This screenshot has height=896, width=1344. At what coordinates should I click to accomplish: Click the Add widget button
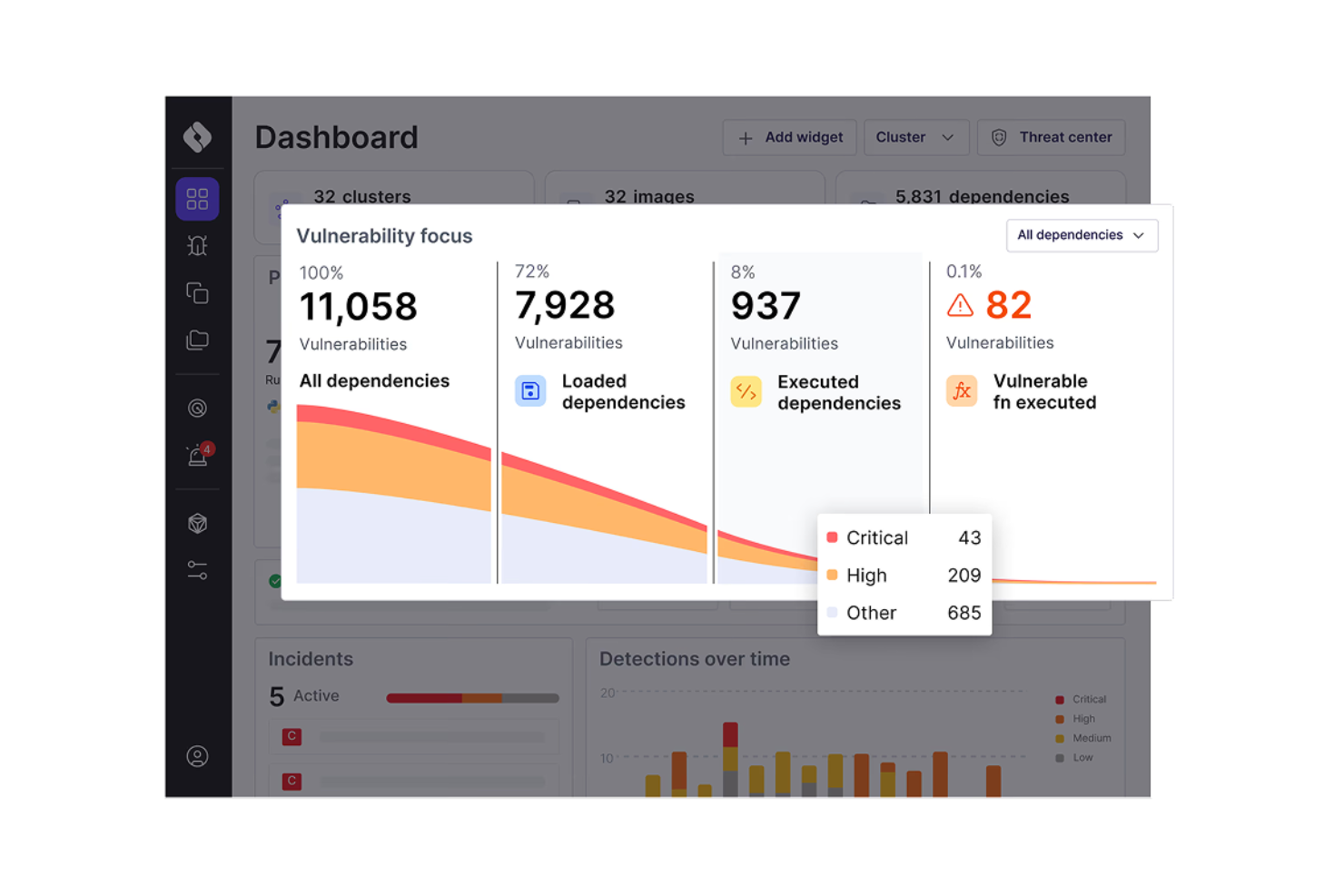789,138
